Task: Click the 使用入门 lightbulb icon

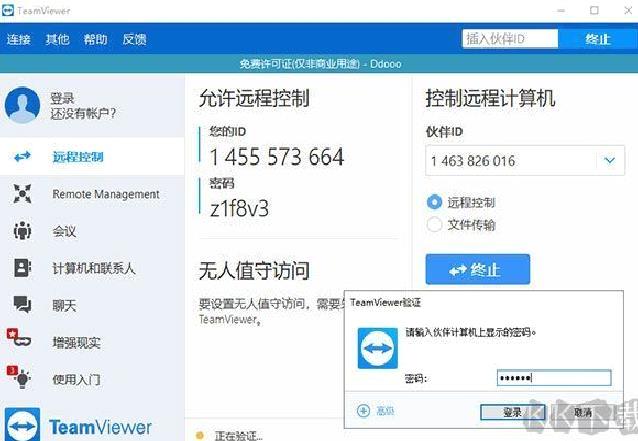Action: (x=20, y=377)
